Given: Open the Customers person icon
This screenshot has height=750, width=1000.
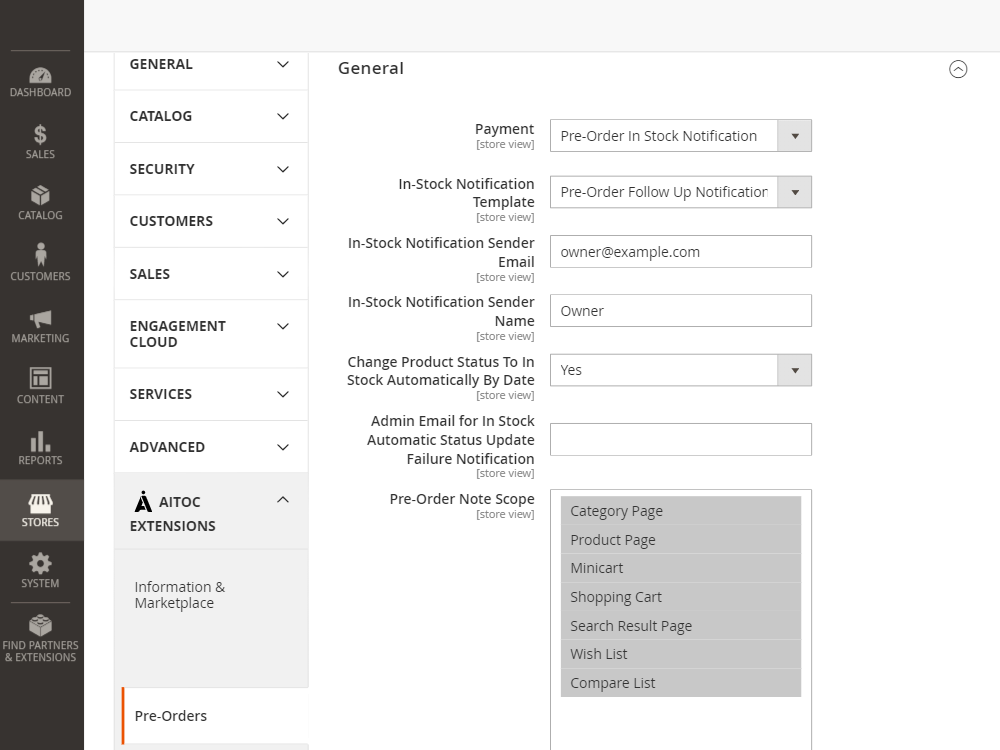Looking at the screenshot, I should pyautogui.click(x=40, y=254).
